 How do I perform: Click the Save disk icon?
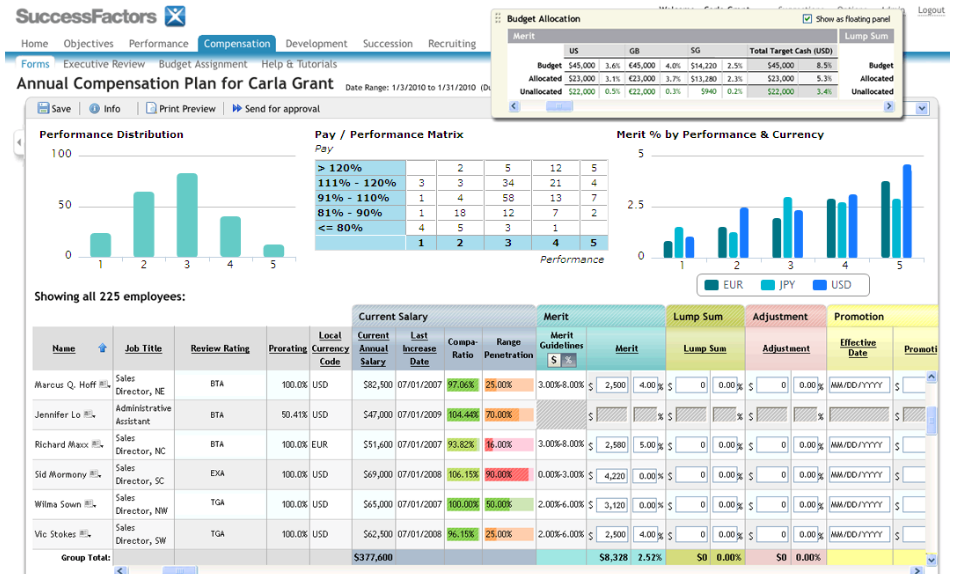click(x=44, y=109)
